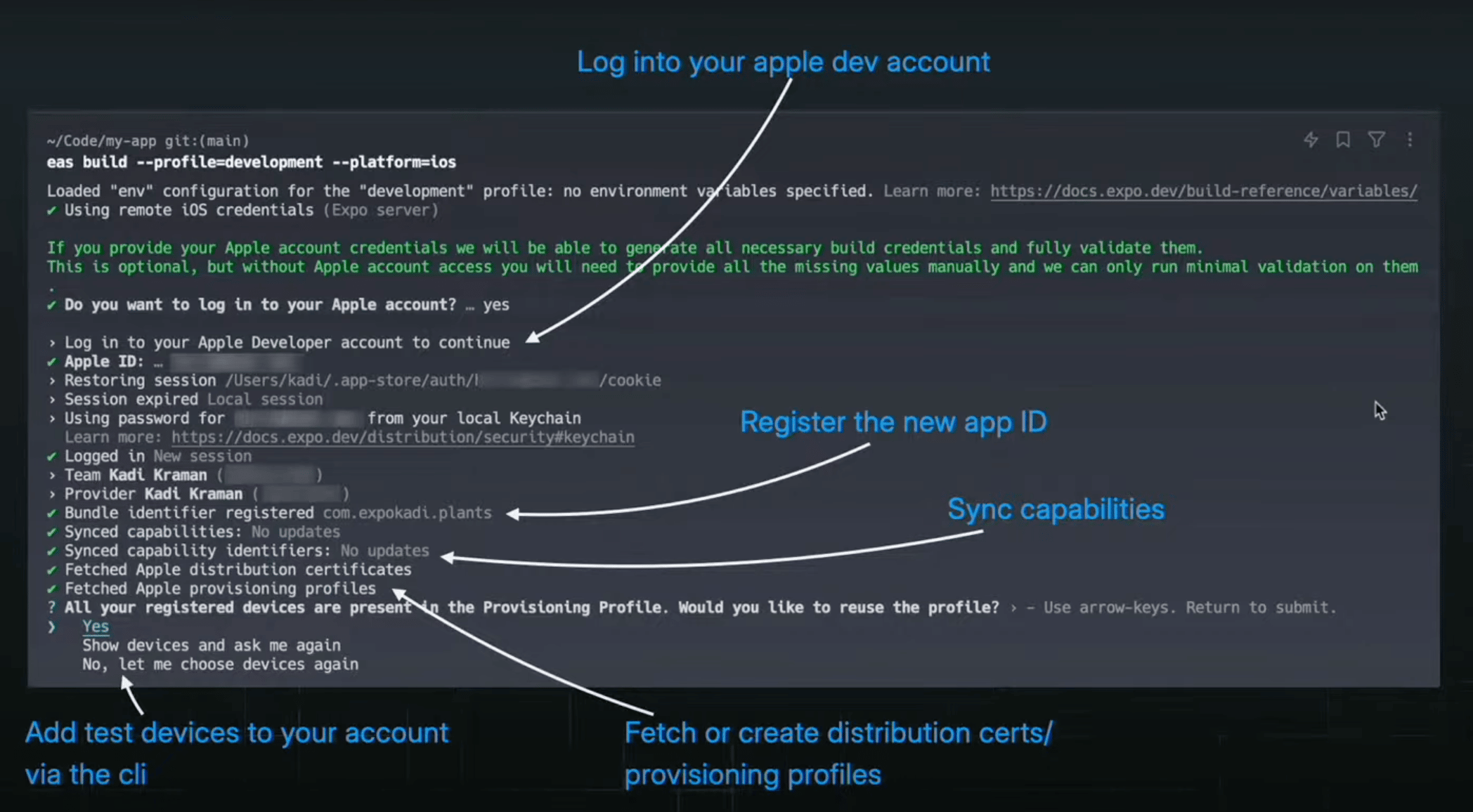The height and width of the screenshot is (812, 1473).
Task: Open the docs.expo.dev security keychain link
Action: pyautogui.click(x=403, y=437)
